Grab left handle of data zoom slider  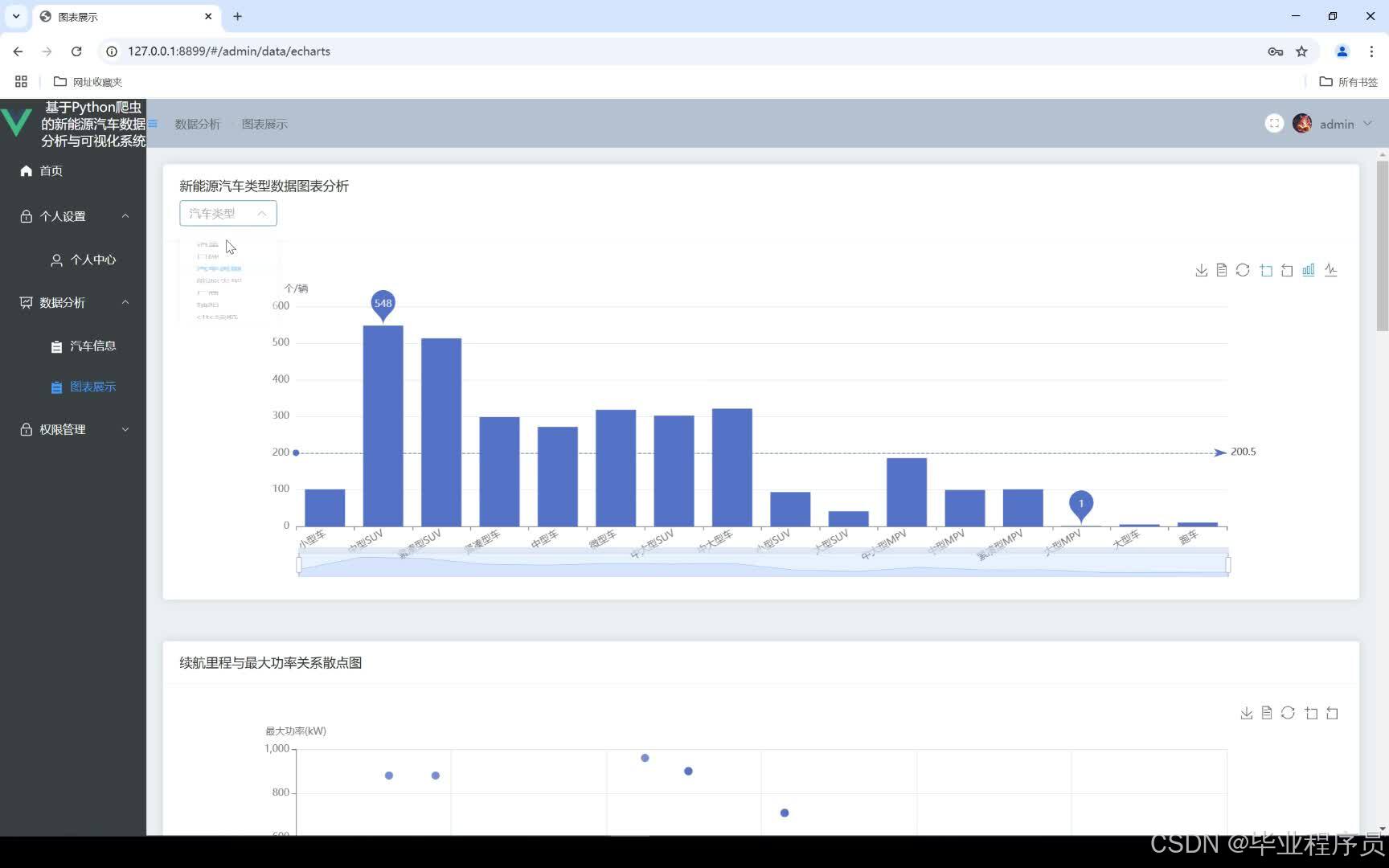(x=299, y=565)
